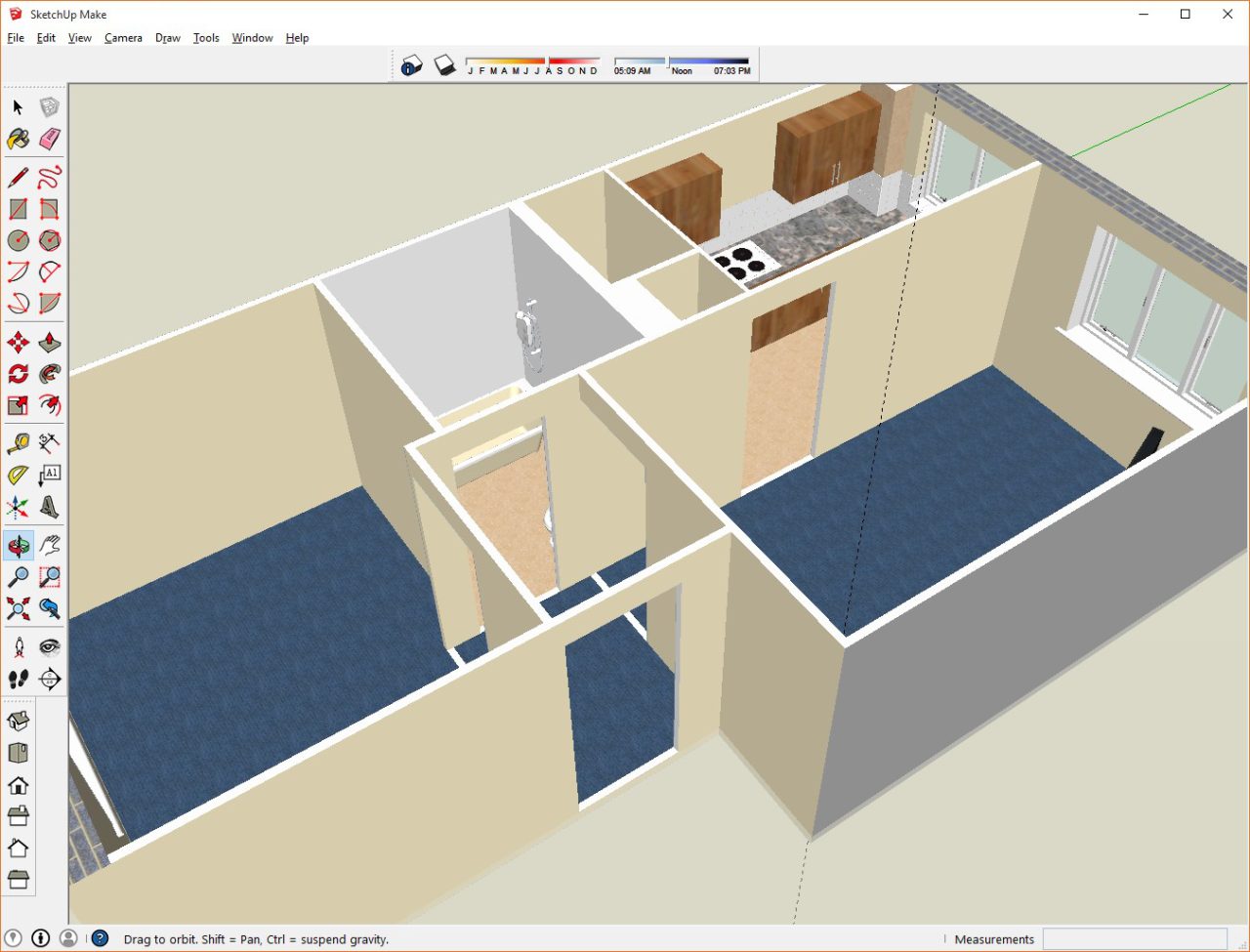Select the arrow Select tool
This screenshot has height=952, width=1250.
pyautogui.click(x=17, y=107)
